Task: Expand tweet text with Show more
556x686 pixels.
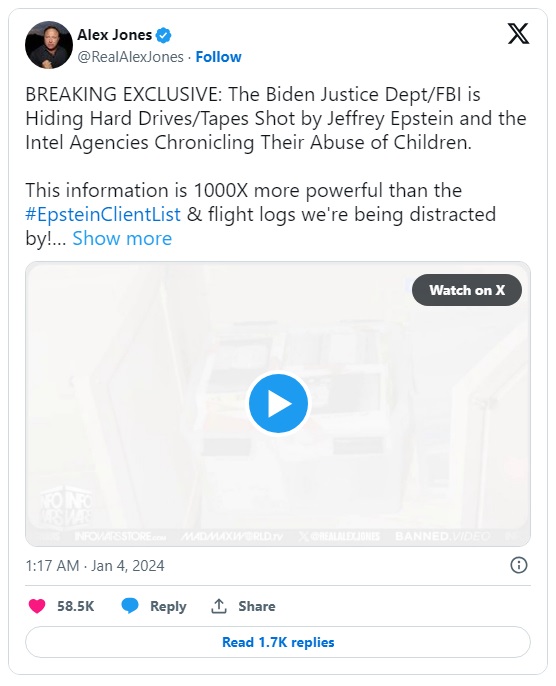Action: [122, 238]
